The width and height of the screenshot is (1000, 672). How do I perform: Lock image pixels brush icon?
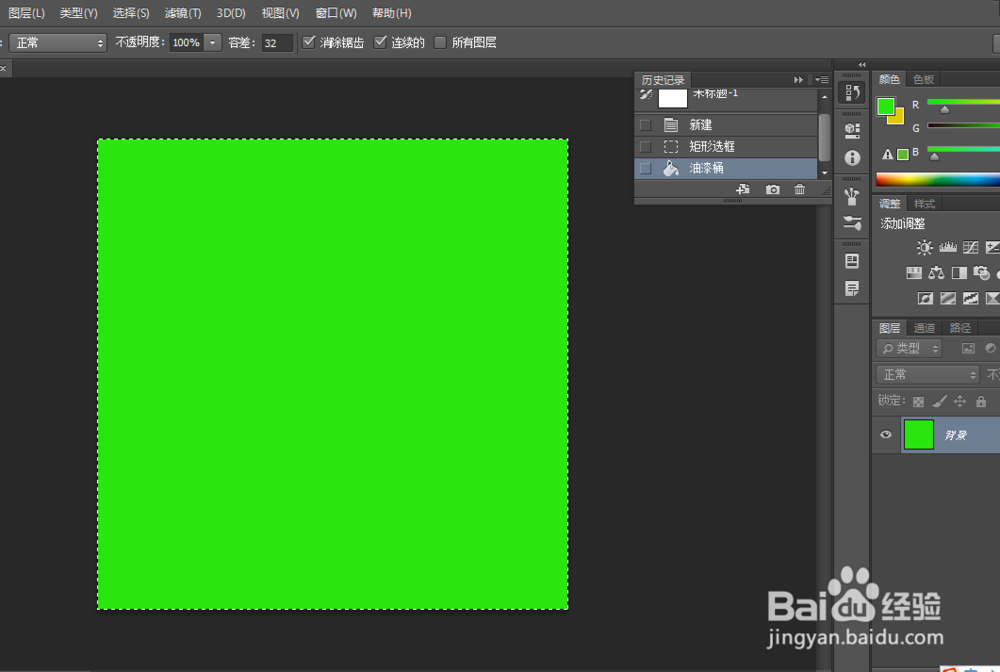[939, 401]
